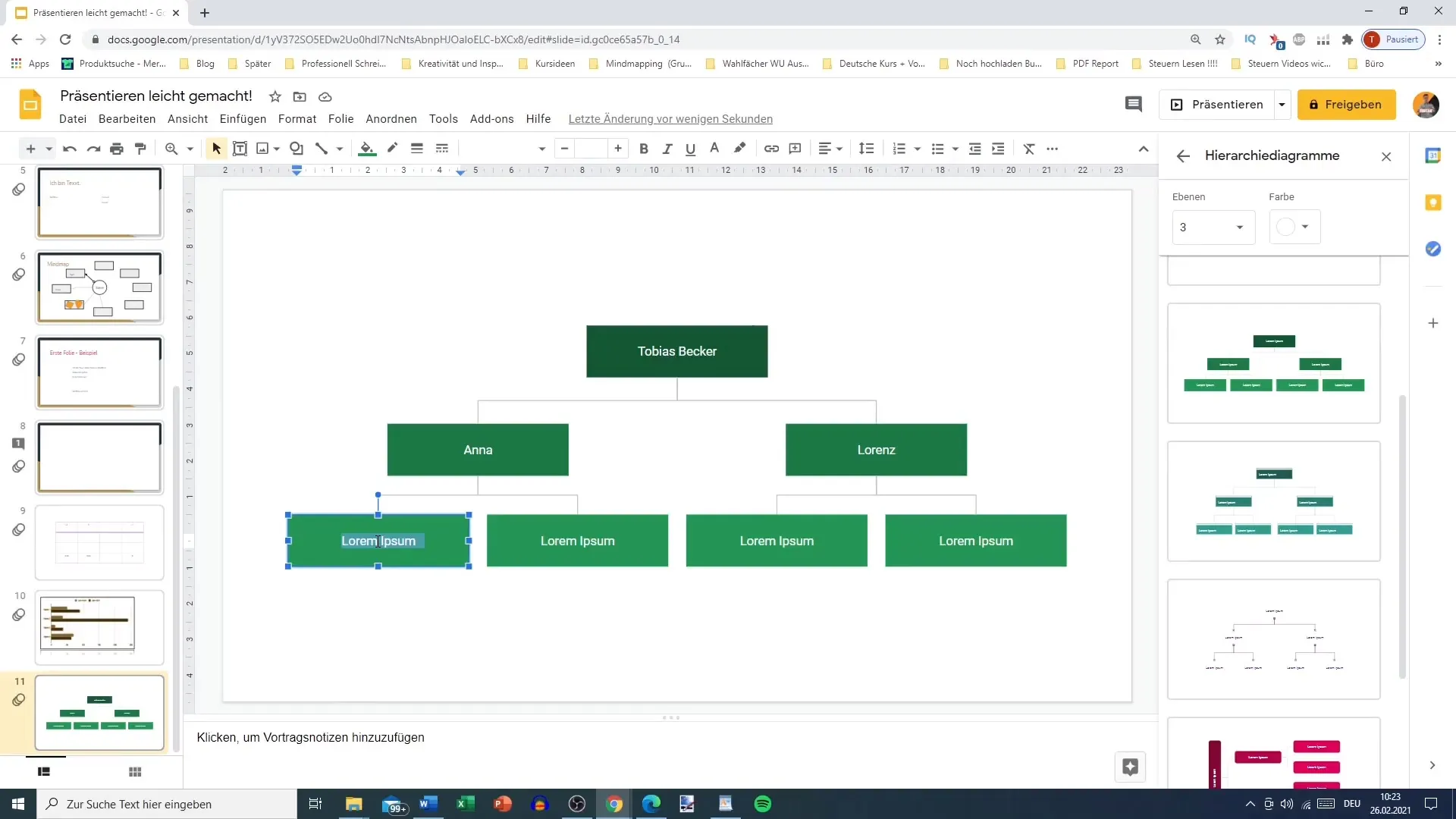Open the Datei menu
The height and width of the screenshot is (819, 1456).
[x=73, y=119]
